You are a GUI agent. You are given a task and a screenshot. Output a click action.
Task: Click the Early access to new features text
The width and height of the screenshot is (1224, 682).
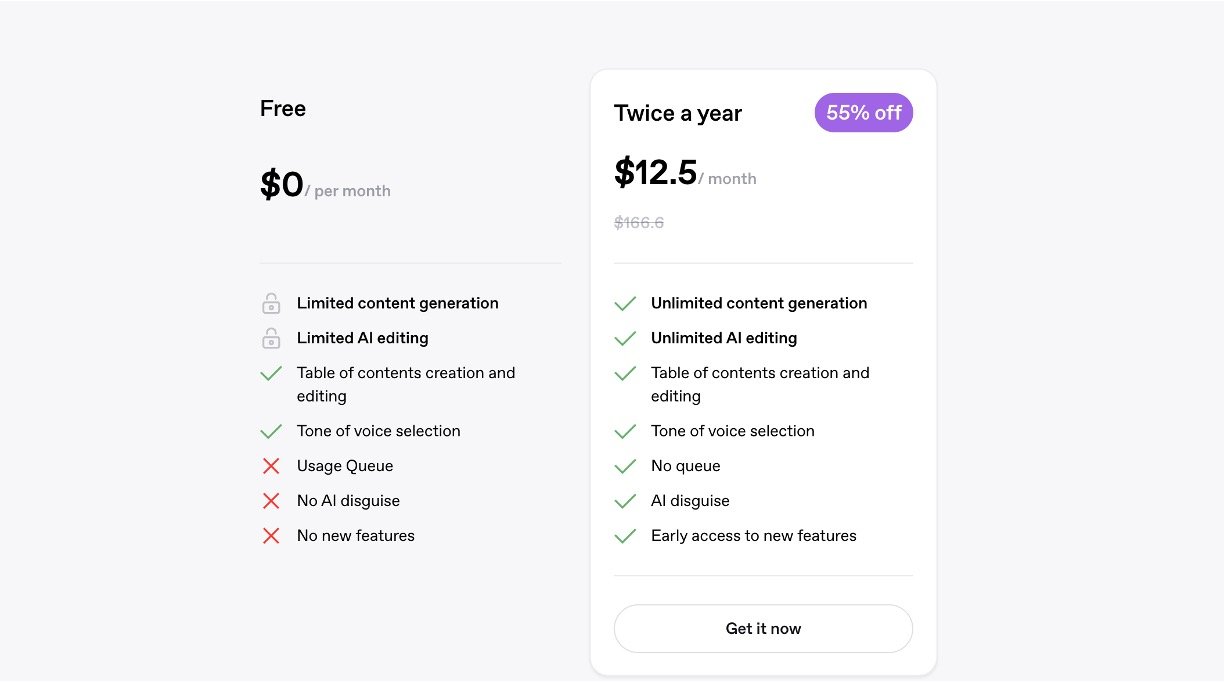point(753,536)
